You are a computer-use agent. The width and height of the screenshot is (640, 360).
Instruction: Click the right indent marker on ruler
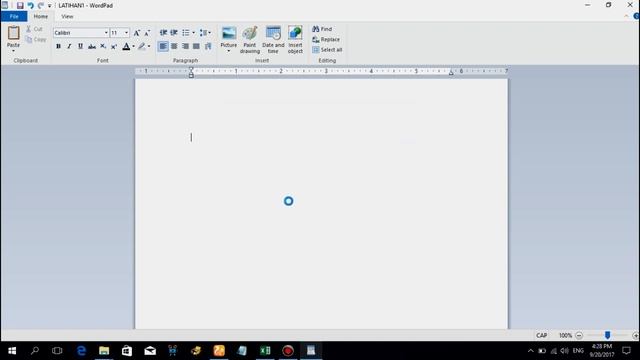451,73
